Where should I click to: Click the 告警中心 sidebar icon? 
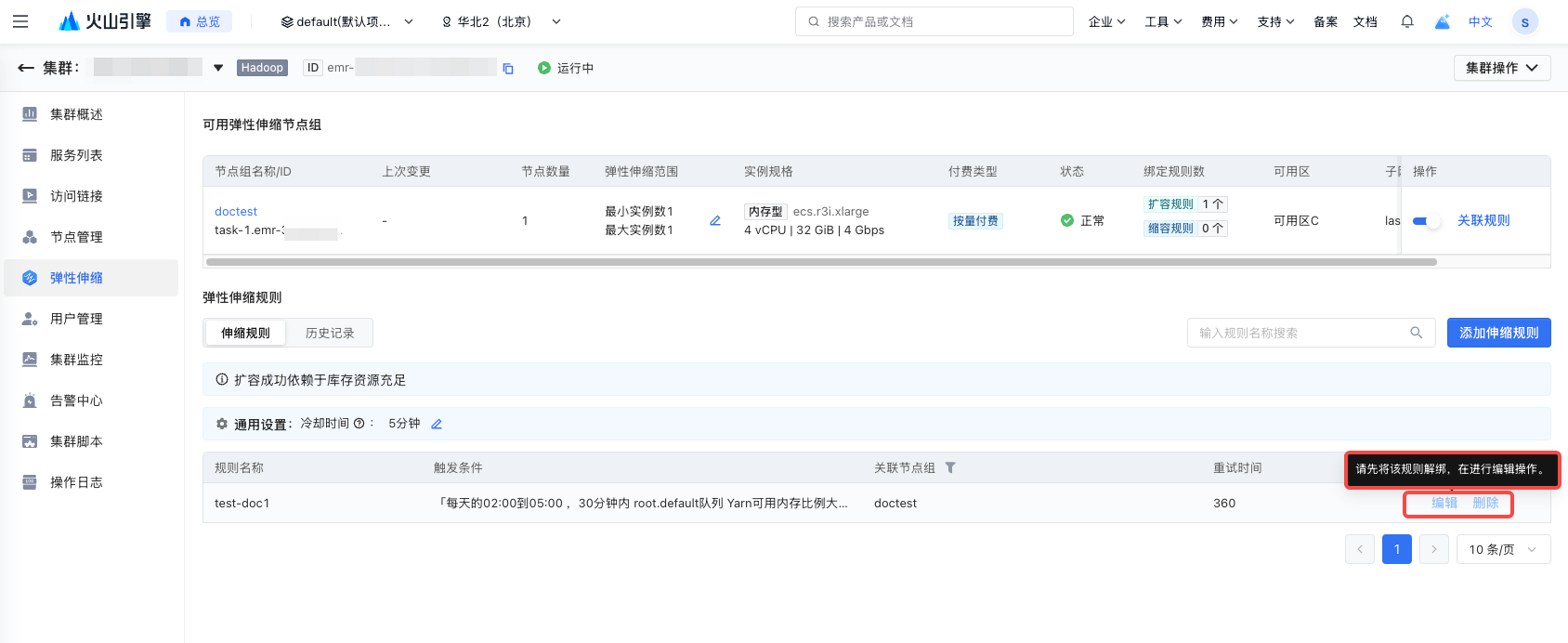30,400
